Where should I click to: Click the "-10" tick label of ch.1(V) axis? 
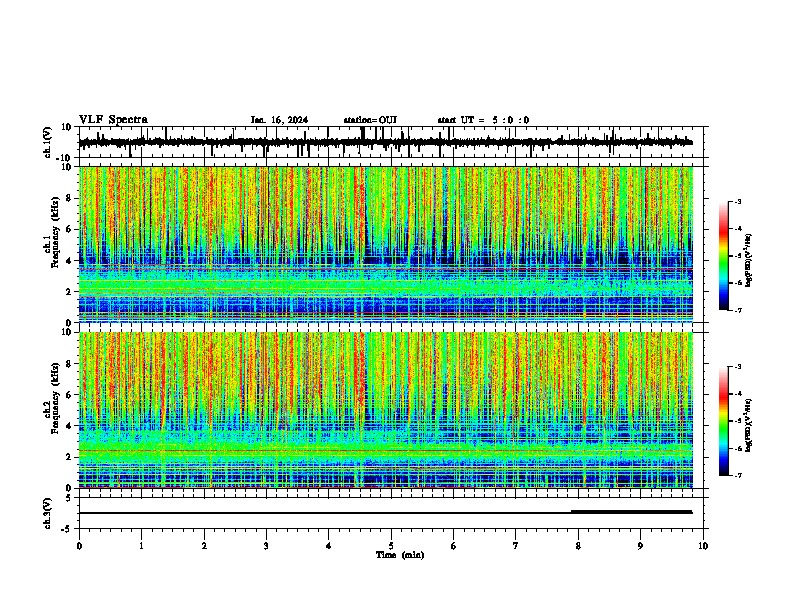pyautogui.click(x=65, y=158)
